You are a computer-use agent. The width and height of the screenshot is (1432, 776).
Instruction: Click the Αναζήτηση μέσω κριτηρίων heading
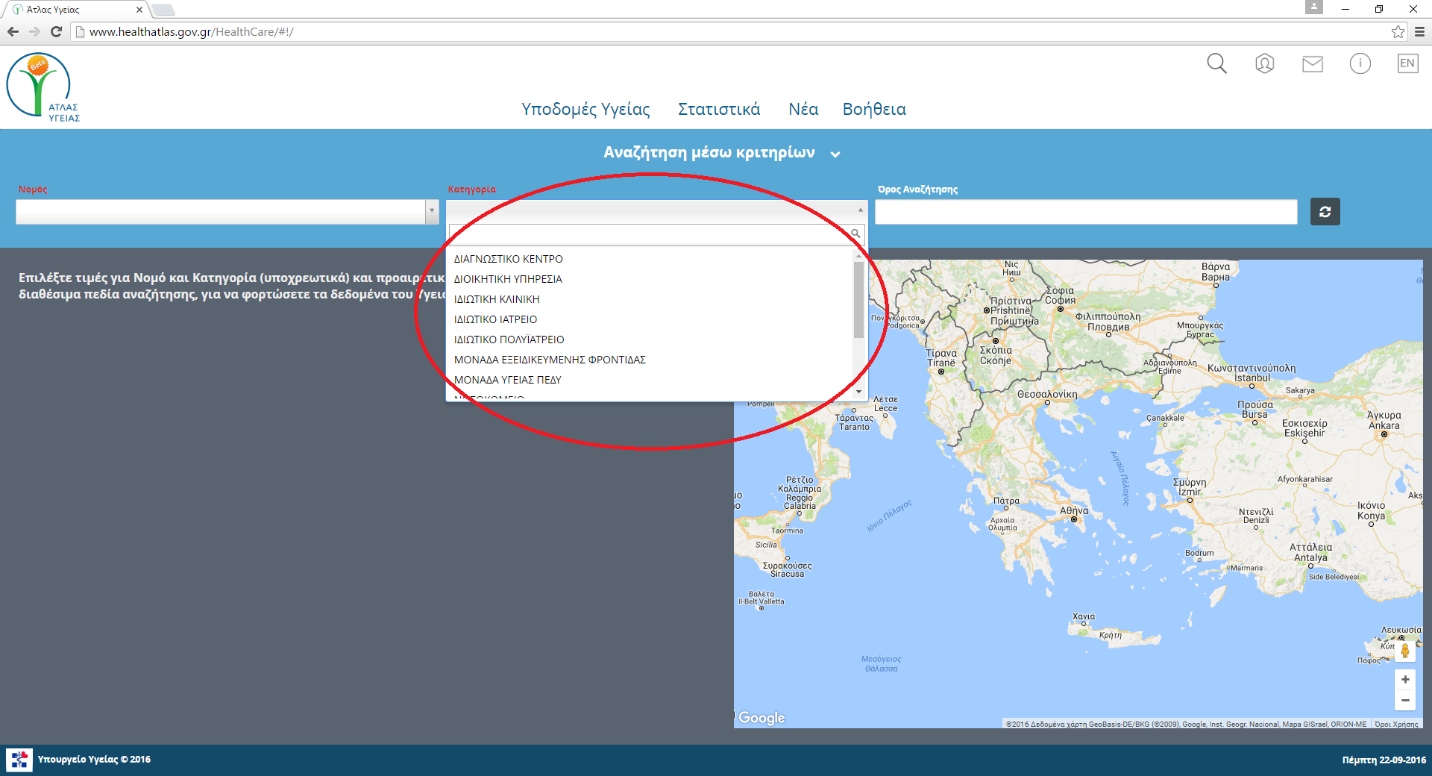click(709, 153)
